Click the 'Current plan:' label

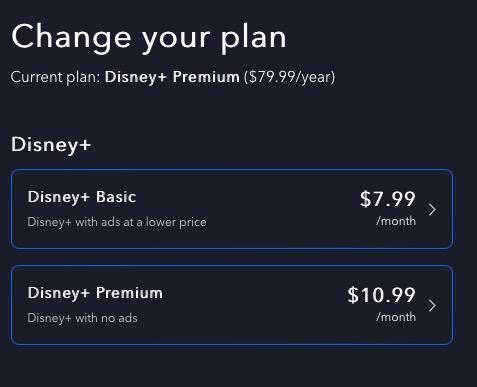coord(56,77)
